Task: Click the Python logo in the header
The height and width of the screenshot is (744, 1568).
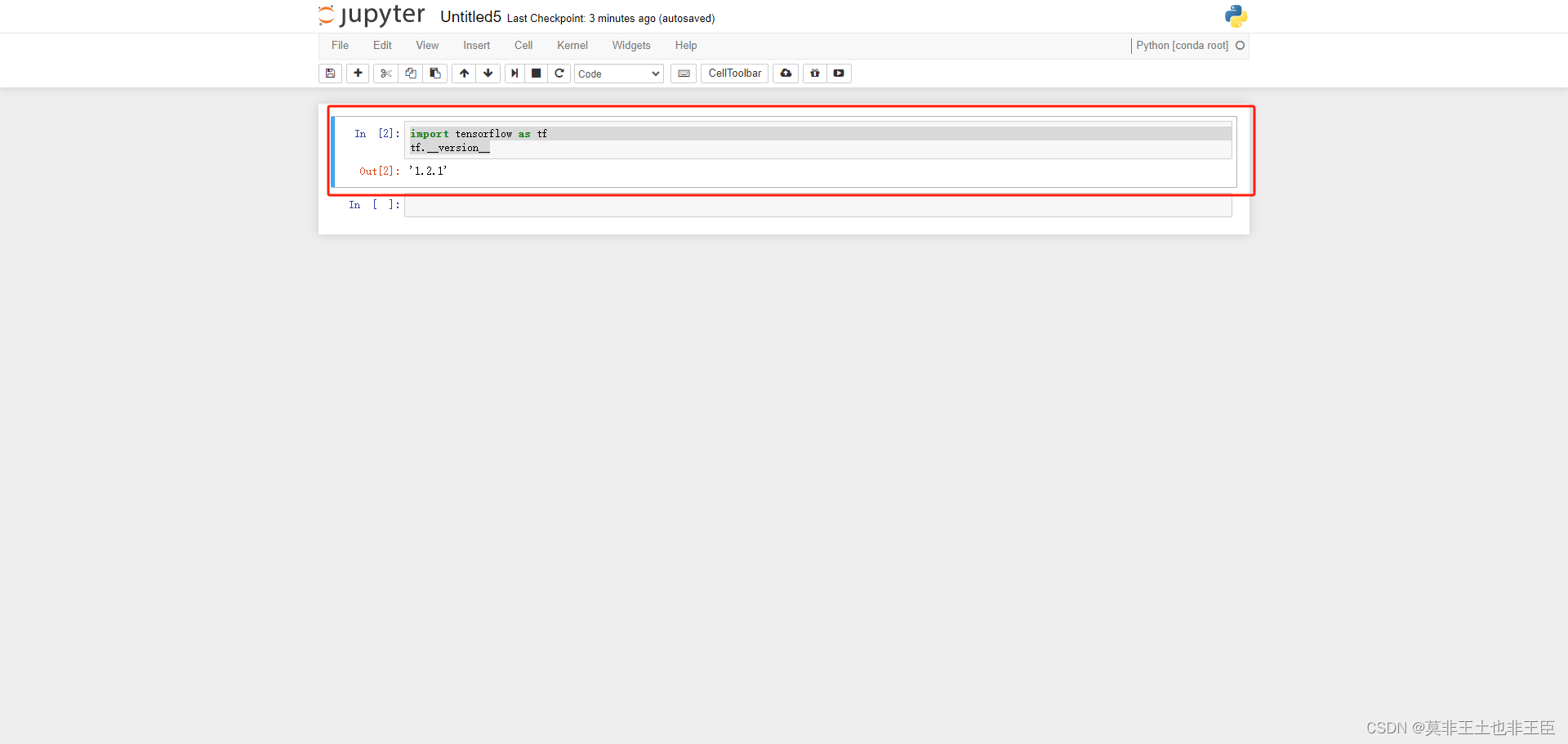Action: coord(1236,16)
